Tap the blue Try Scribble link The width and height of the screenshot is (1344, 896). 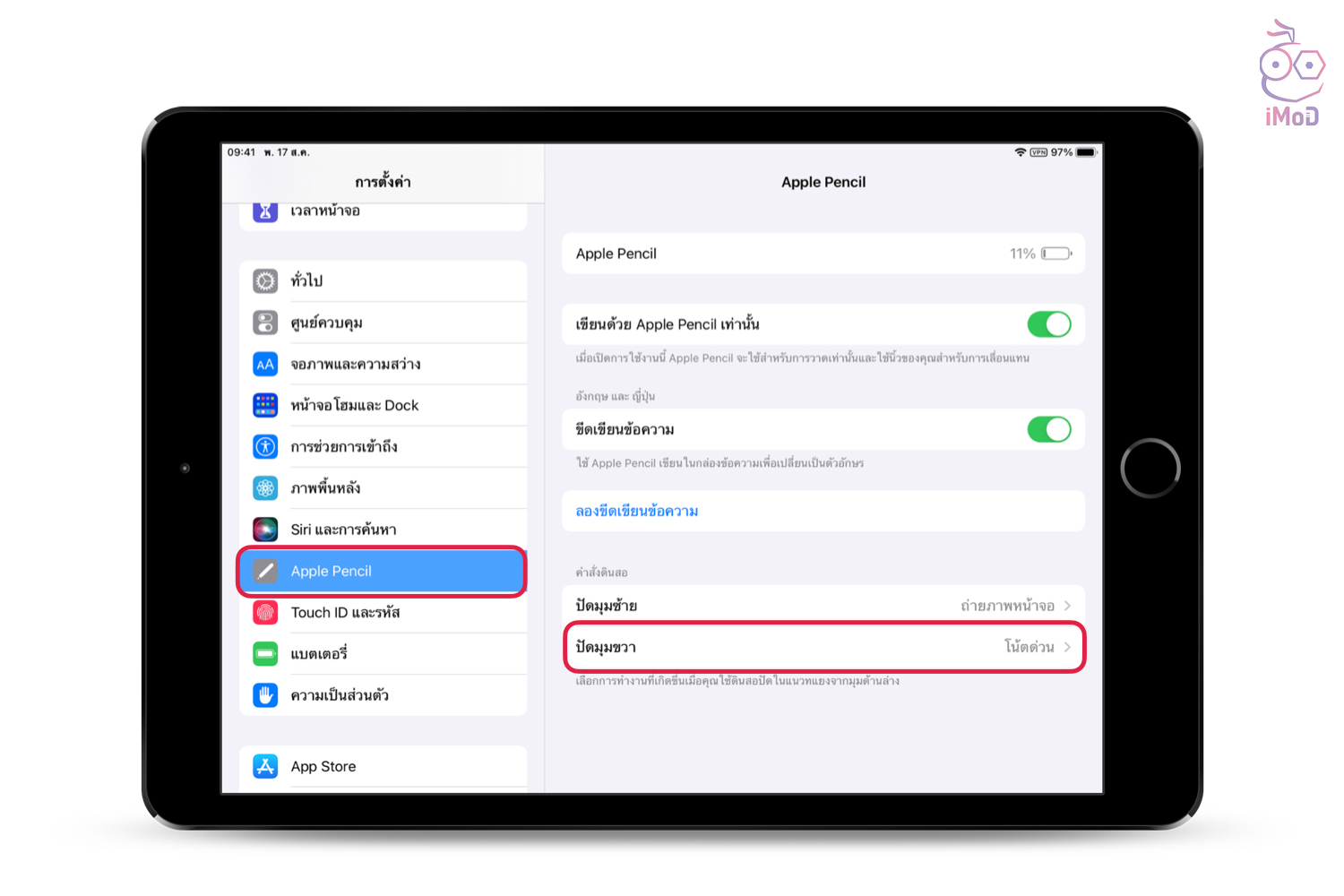tap(637, 511)
